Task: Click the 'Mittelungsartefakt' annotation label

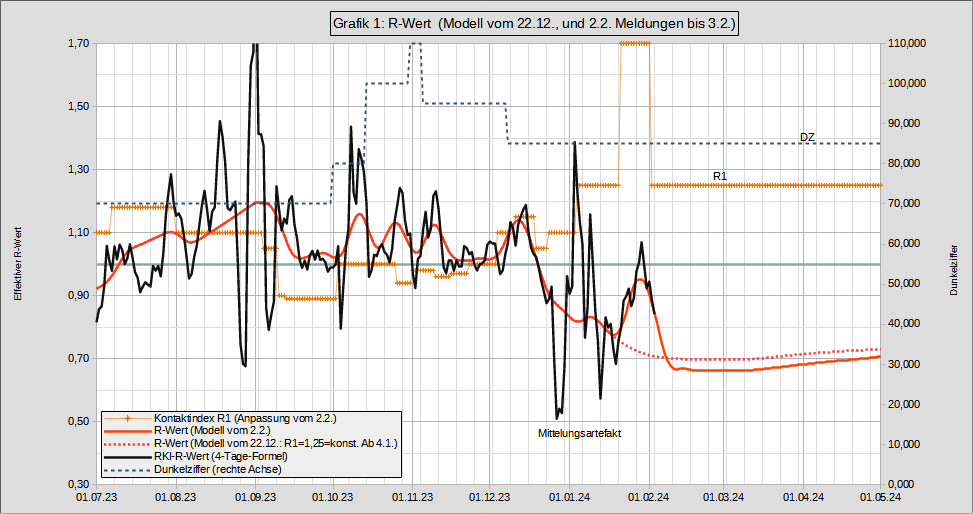Action: (x=580, y=434)
